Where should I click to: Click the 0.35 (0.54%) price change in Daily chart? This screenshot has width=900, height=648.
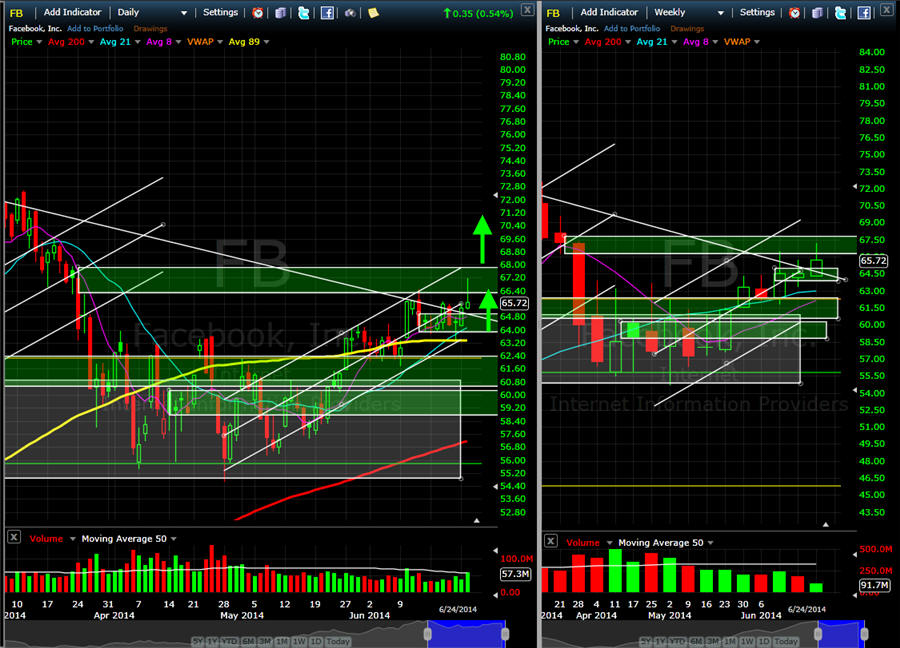pos(478,13)
